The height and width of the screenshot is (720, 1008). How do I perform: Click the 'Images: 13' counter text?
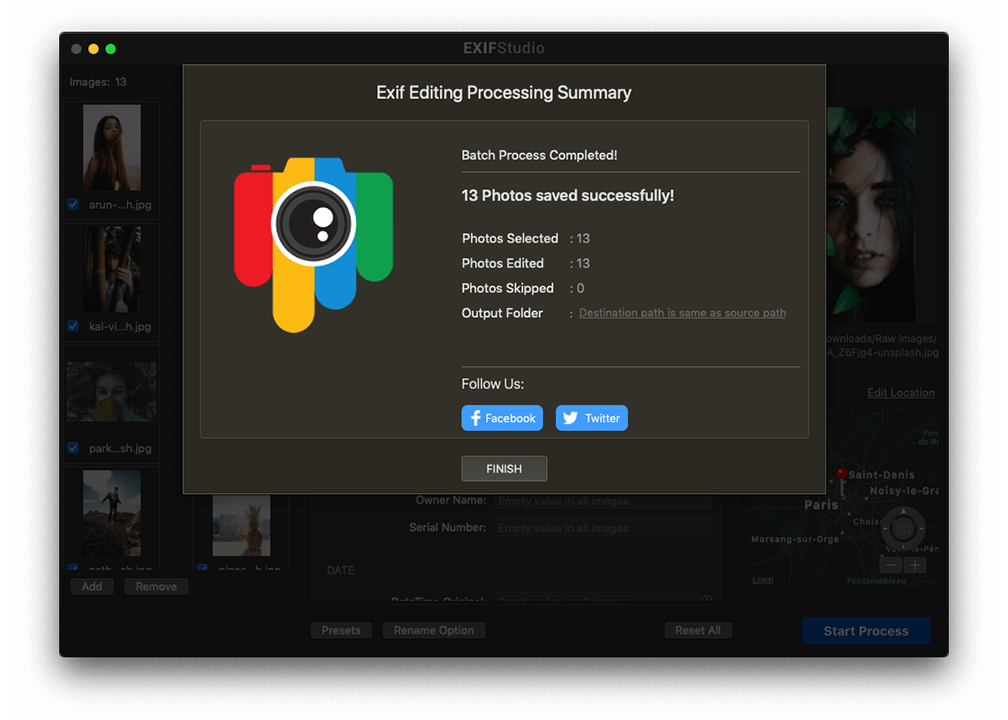point(98,82)
